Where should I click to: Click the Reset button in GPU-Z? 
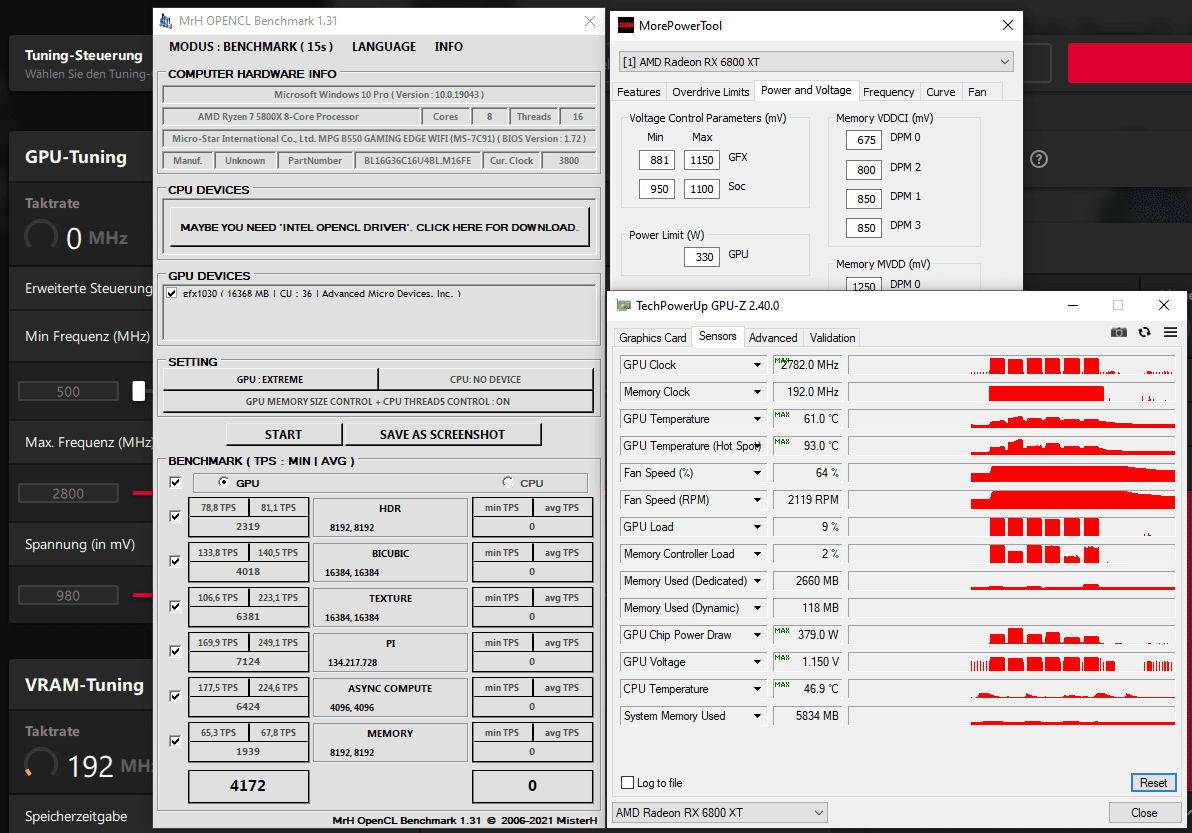click(1153, 782)
